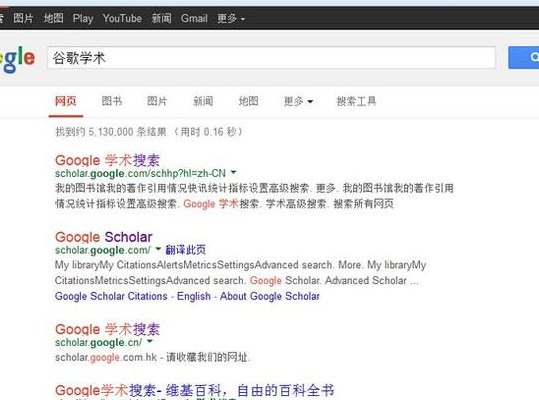
Task: Switch to the 图书 results tab
Action: [112, 101]
